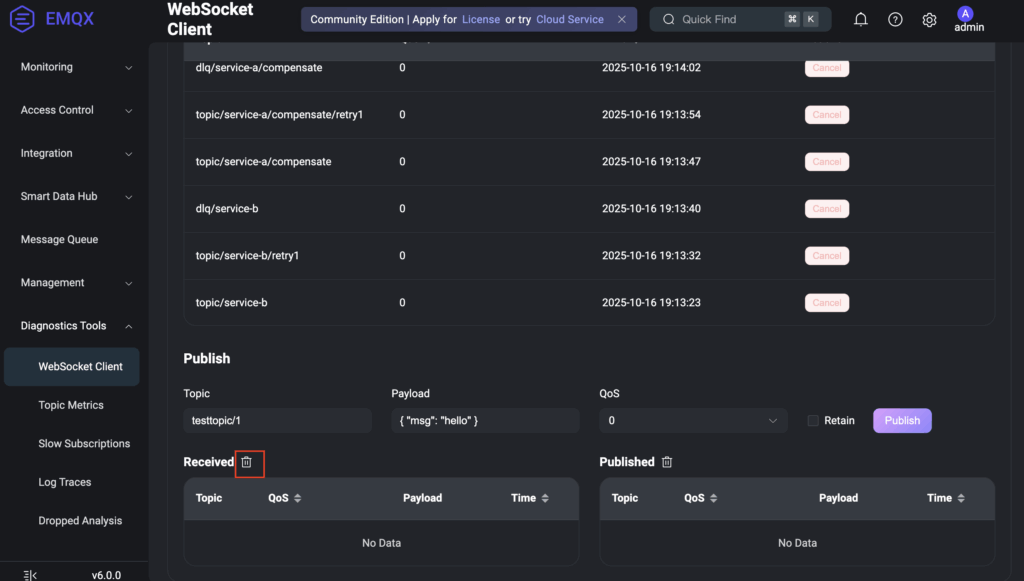The height and width of the screenshot is (581, 1024).
Task: Clear received messages with trash icon
Action: [x=247, y=462]
